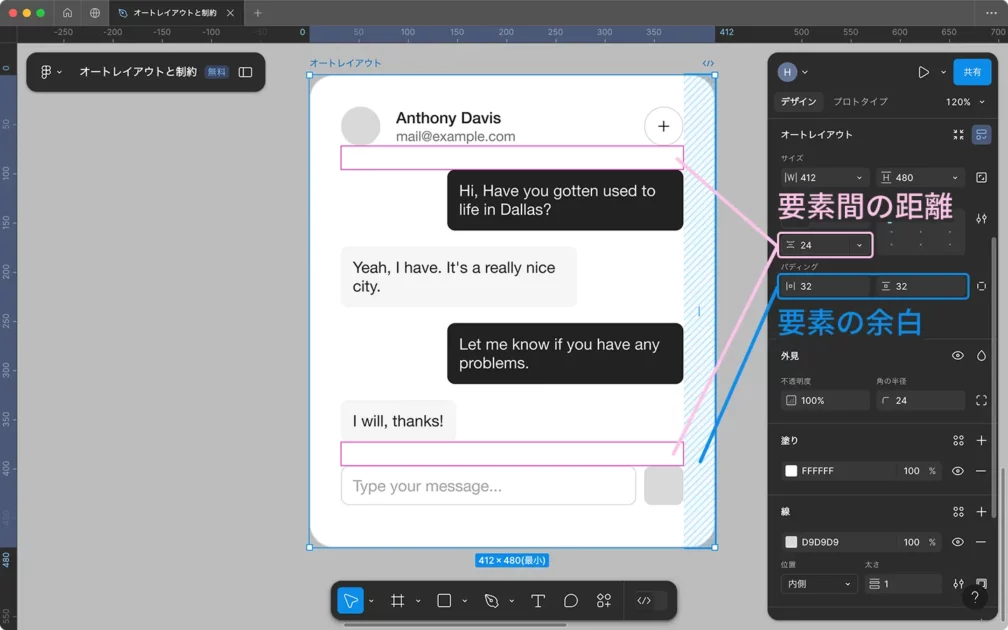The height and width of the screenshot is (630, 1008).
Task: Open the stroke position 内側 dropdown
Action: tap(818, 584)
